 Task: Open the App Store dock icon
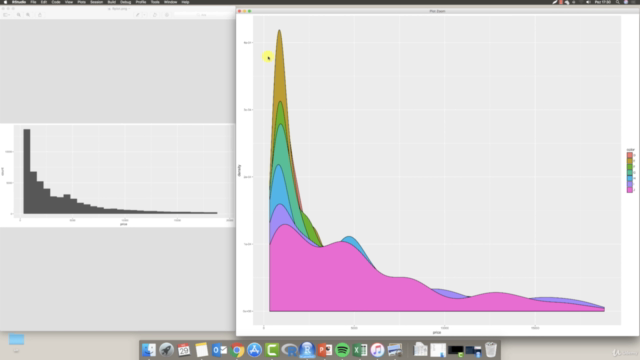254,350
